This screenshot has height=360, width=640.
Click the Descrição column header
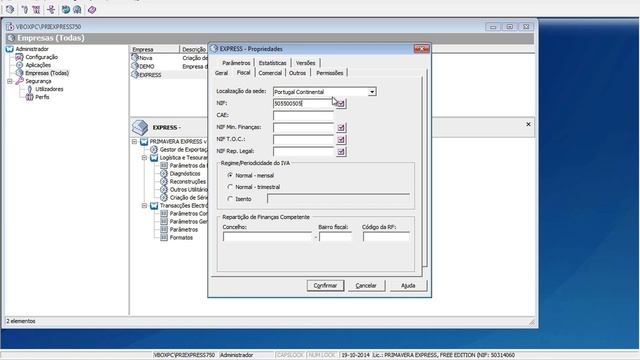point(194,49)
